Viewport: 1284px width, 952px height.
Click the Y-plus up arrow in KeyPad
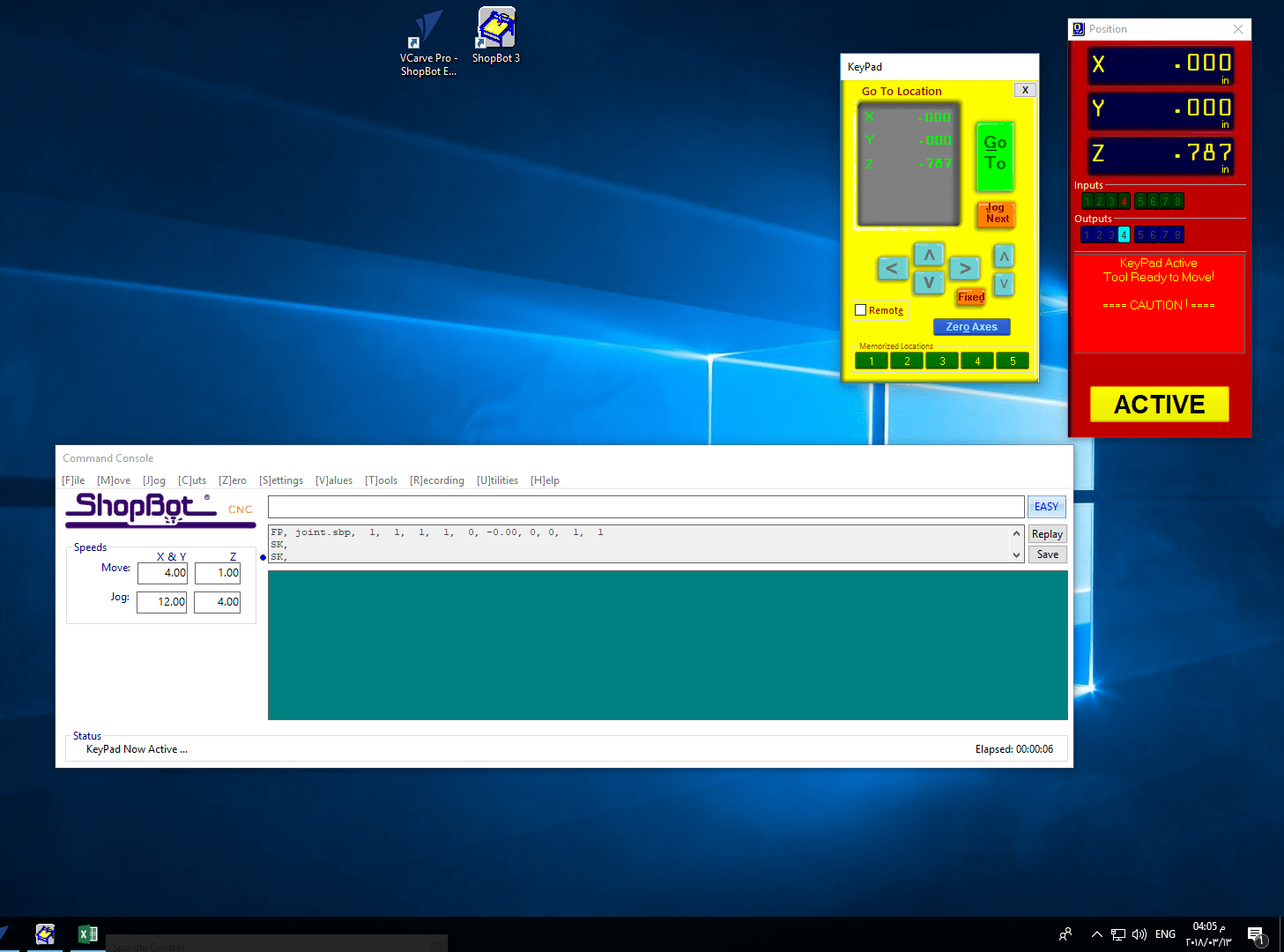click(929, 255)
